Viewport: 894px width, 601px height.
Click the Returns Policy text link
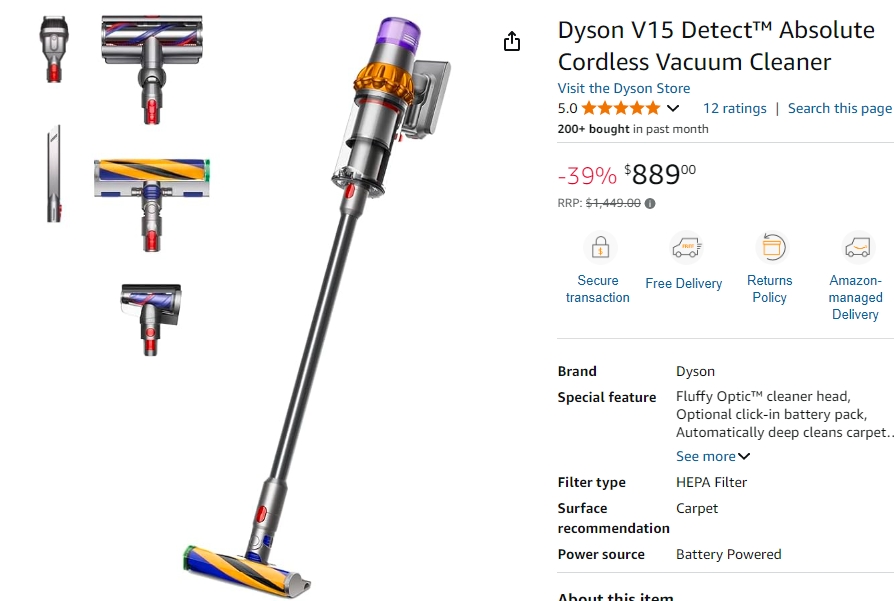769,289
